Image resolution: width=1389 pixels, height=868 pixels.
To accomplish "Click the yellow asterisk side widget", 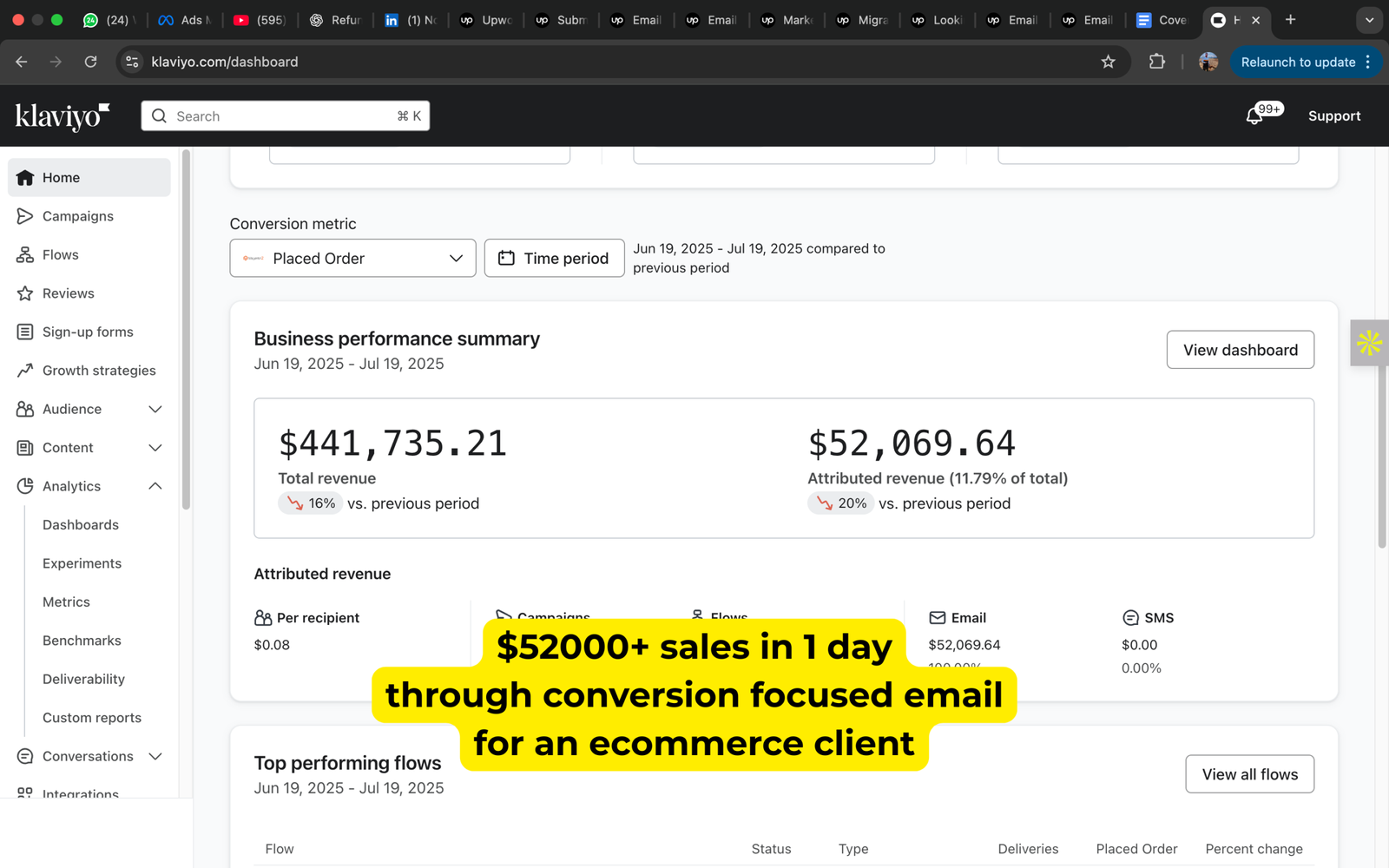I will [x=1369, y=343].
